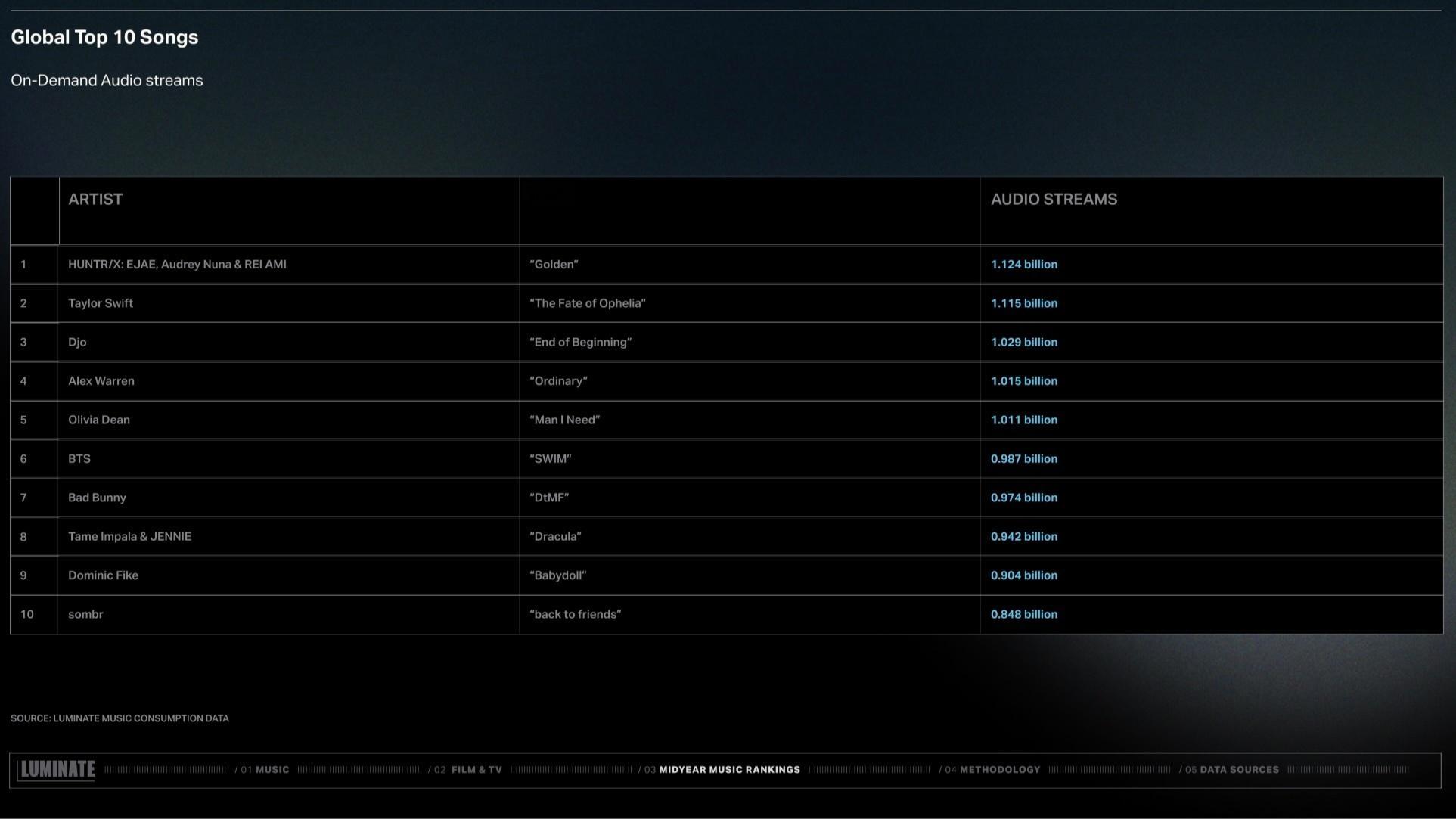Click the 1.011 billion streams value
The width and height of the screenshot is (1456, 819).
[1024, 420]
